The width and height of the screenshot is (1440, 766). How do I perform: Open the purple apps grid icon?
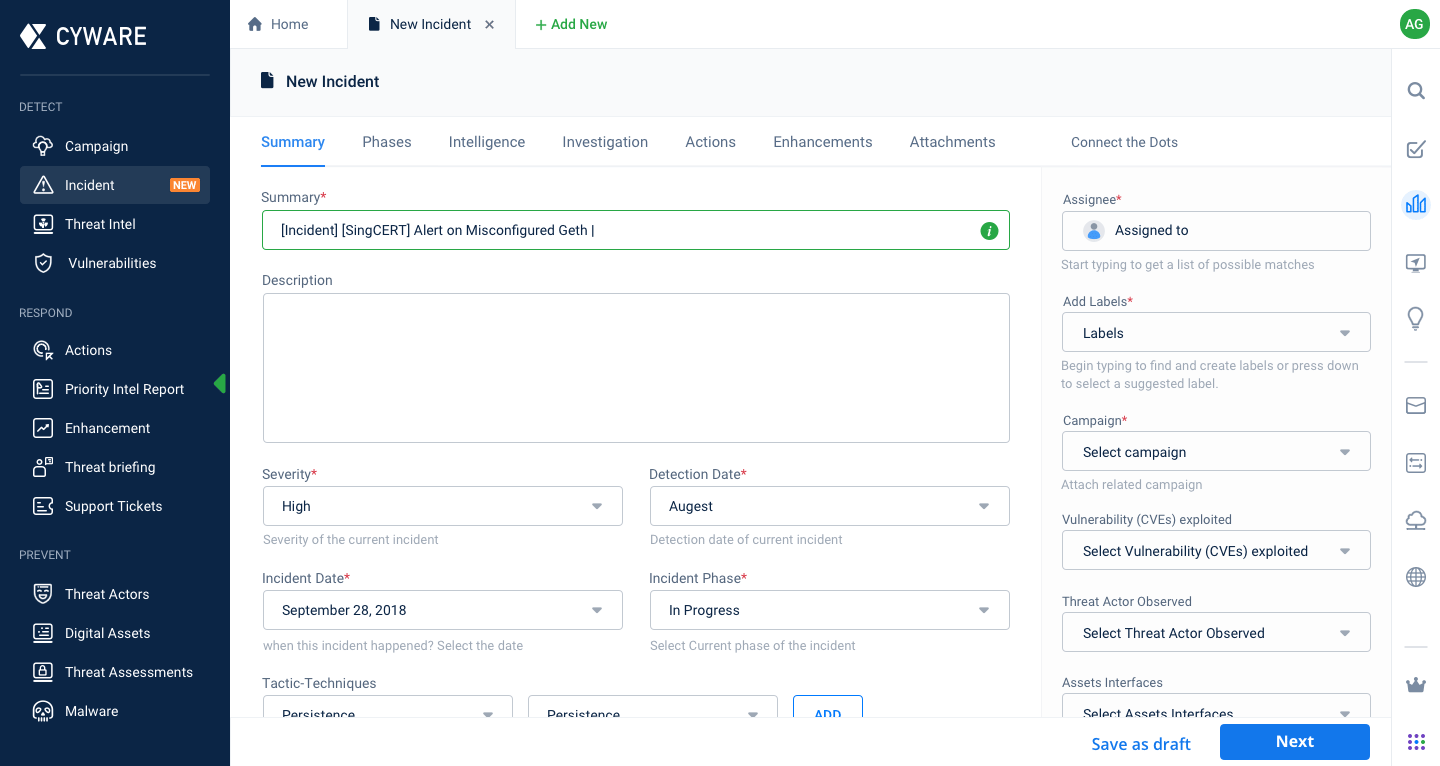(1416, 741)
